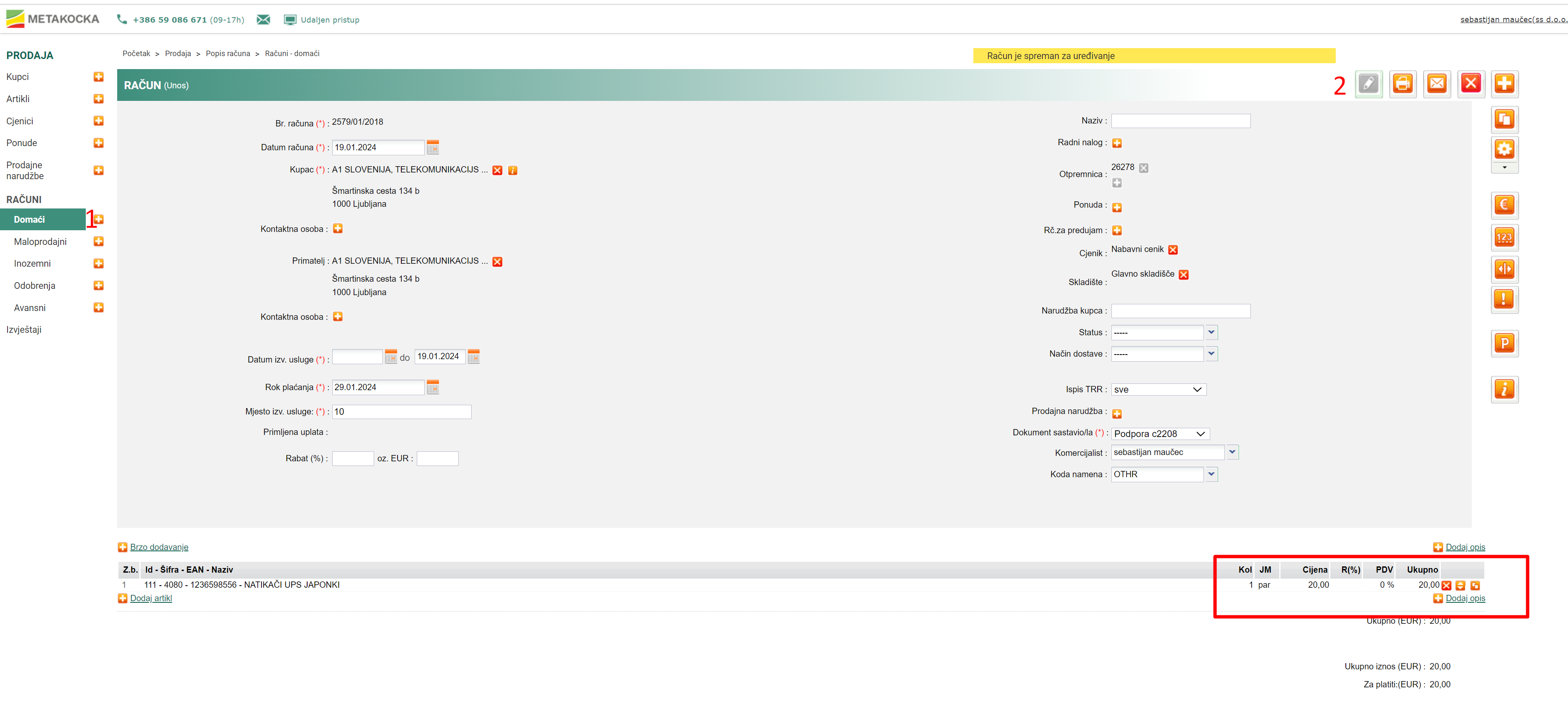Send invoice via the envelope icon

pyautogui.click(x=1437, y=83)
